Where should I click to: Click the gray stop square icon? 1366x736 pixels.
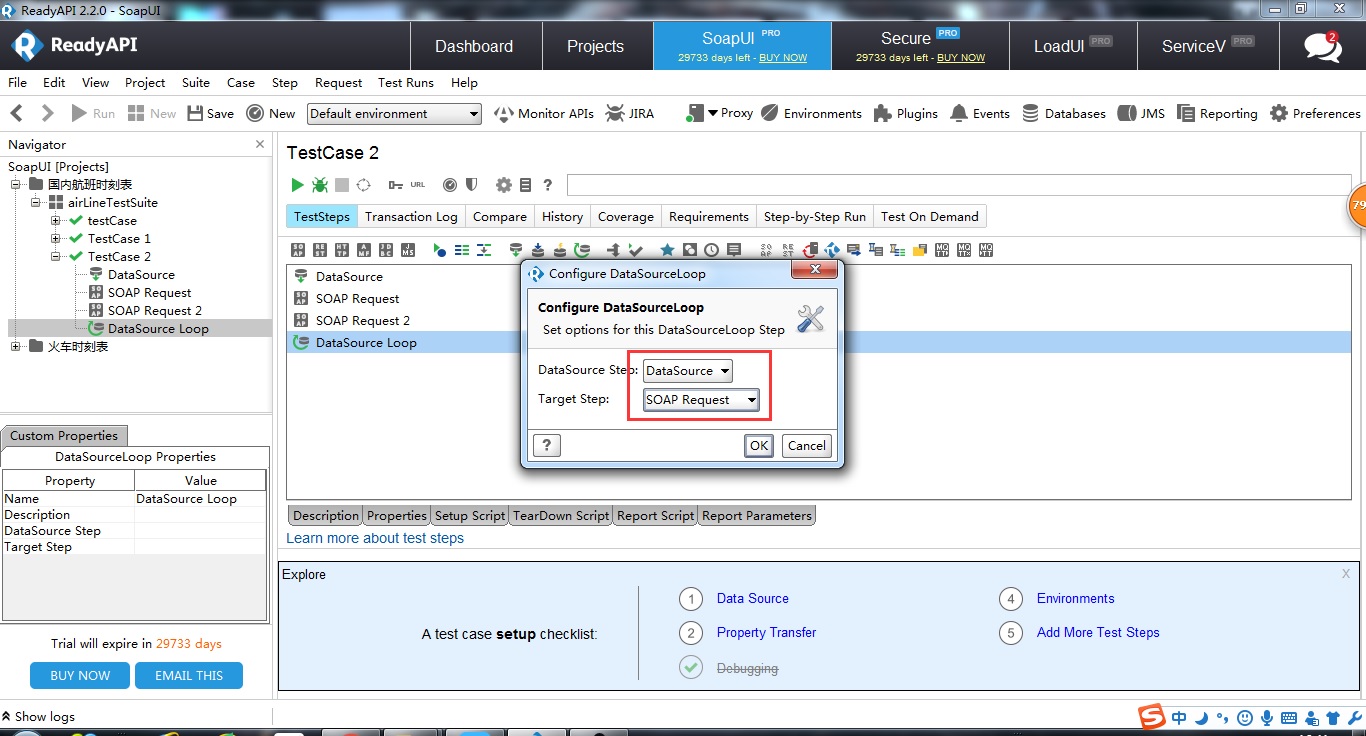[x=342, y=185]
